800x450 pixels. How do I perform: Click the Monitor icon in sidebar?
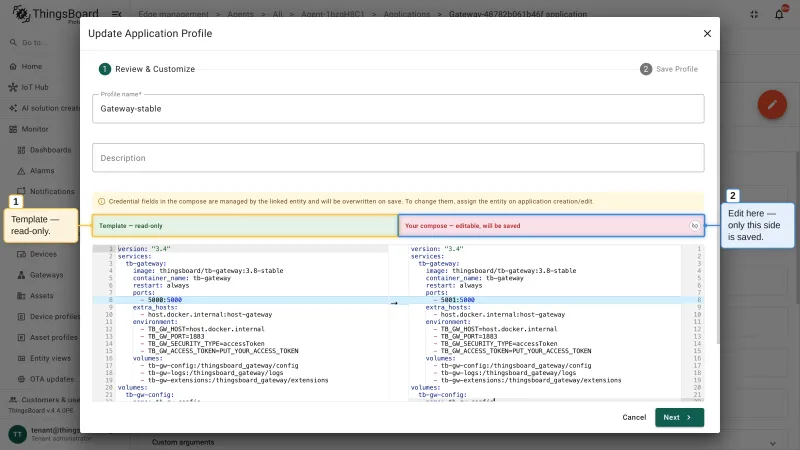13,129
